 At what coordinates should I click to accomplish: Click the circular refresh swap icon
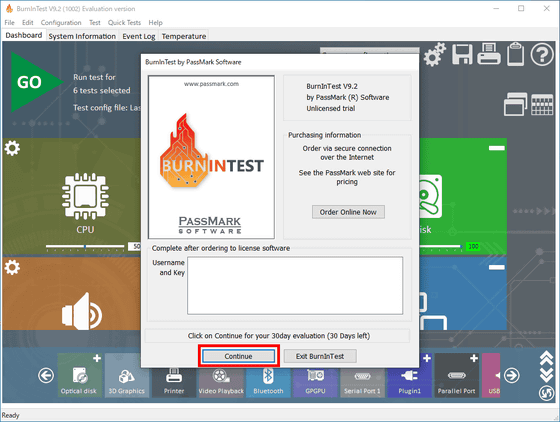pyautogui.click(x=546, y=393)
